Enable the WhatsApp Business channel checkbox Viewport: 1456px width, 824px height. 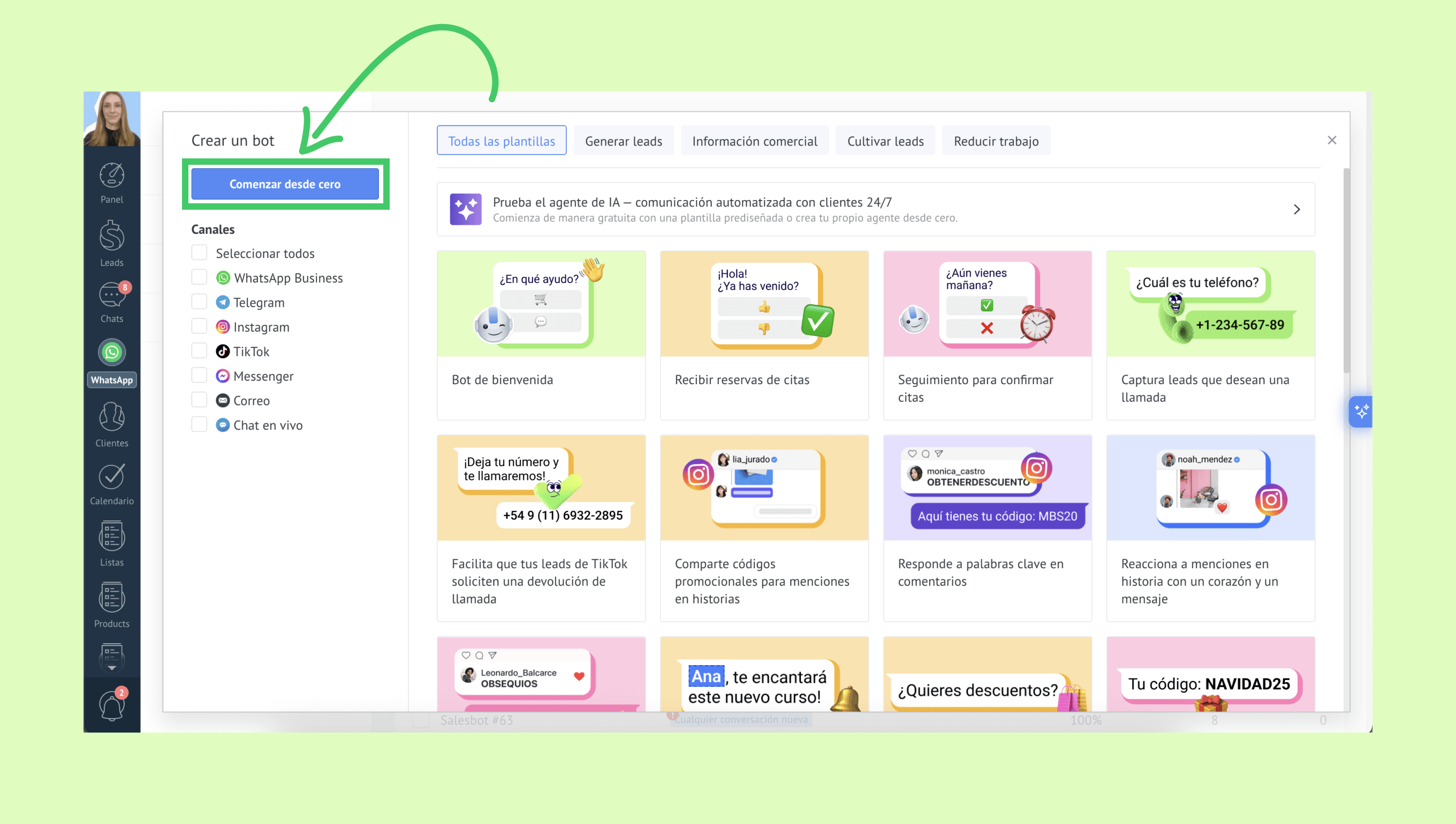pos(199,277)
